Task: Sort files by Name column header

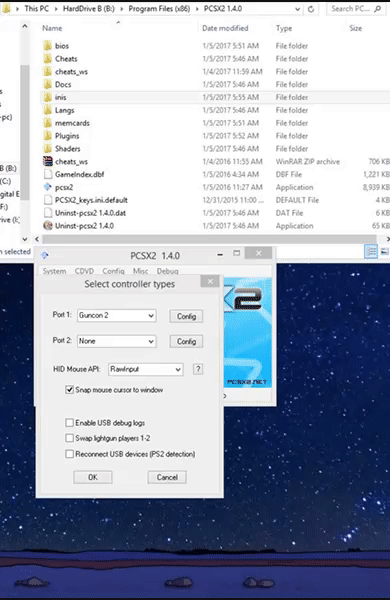Action: click(52, 28)
